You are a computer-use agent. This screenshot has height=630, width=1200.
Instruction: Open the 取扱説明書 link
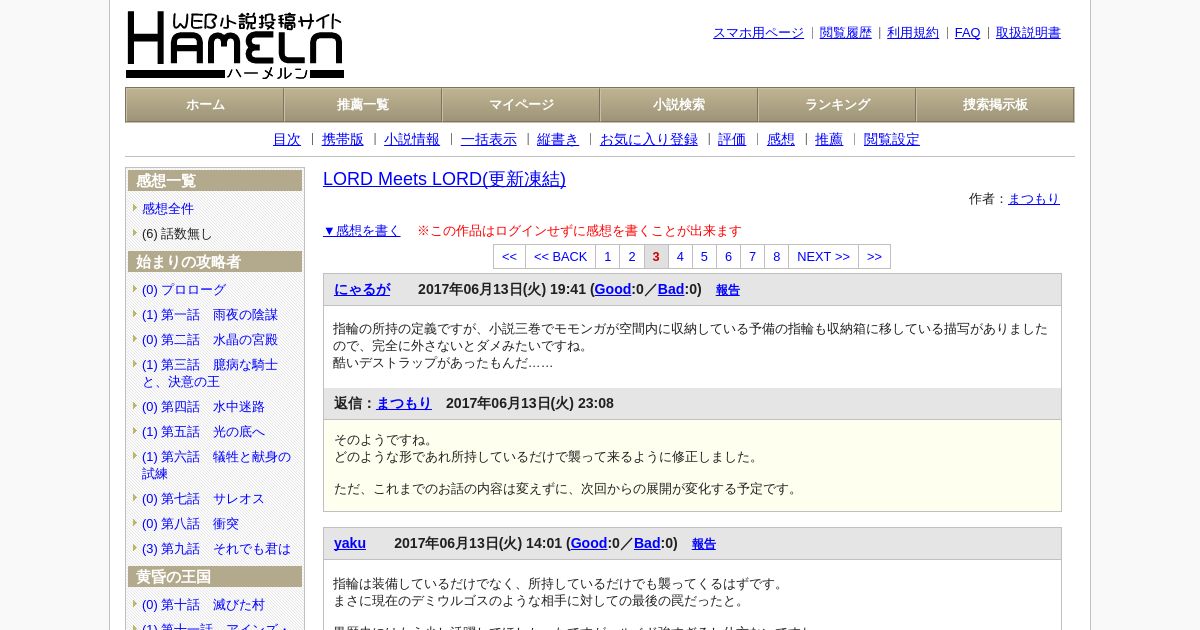coord(1028,33)
